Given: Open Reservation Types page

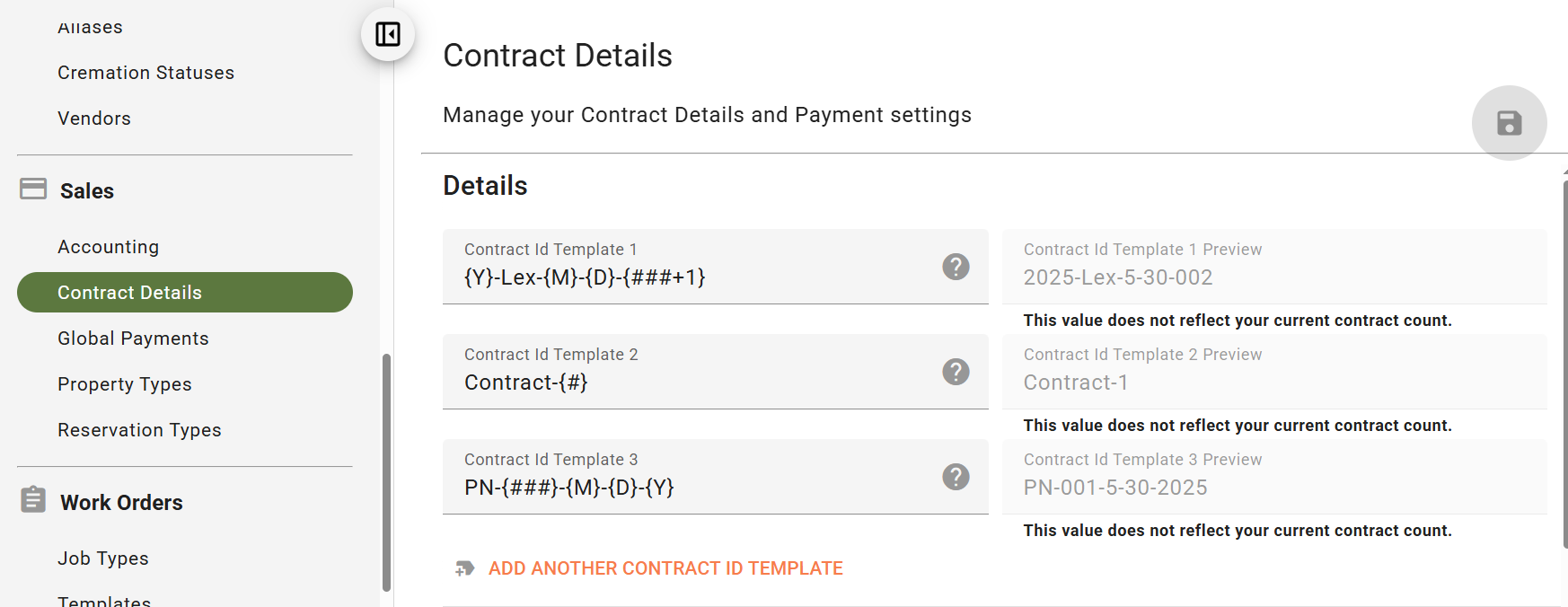Looking at the screenshot, I should tap(139, 430).
